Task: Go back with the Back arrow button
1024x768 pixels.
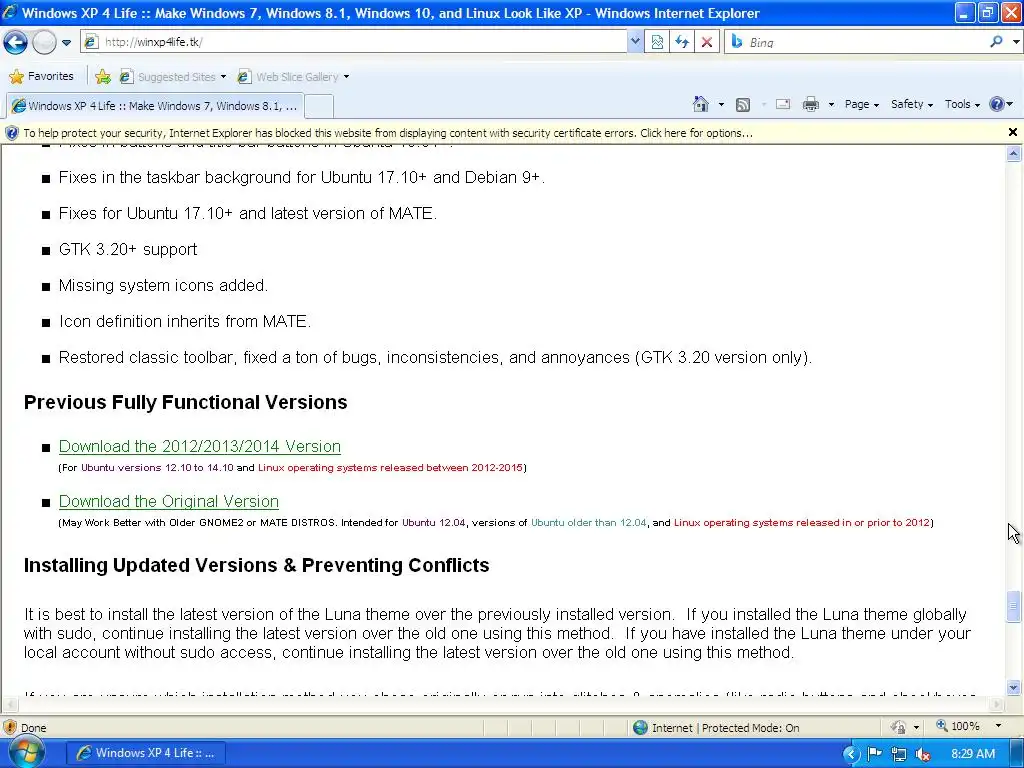Action: pyautogui.click(x=15, y=42)
